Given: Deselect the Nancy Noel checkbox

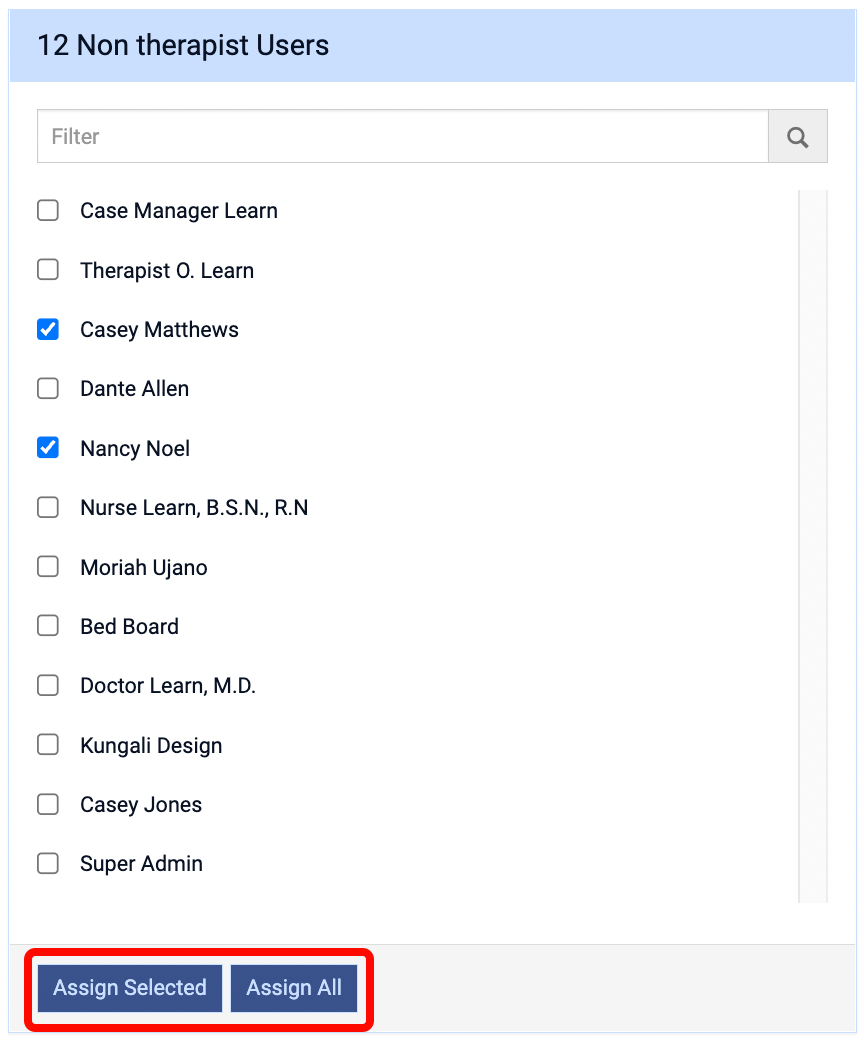Looking at the screenshot, I should [x=48, y=448].
